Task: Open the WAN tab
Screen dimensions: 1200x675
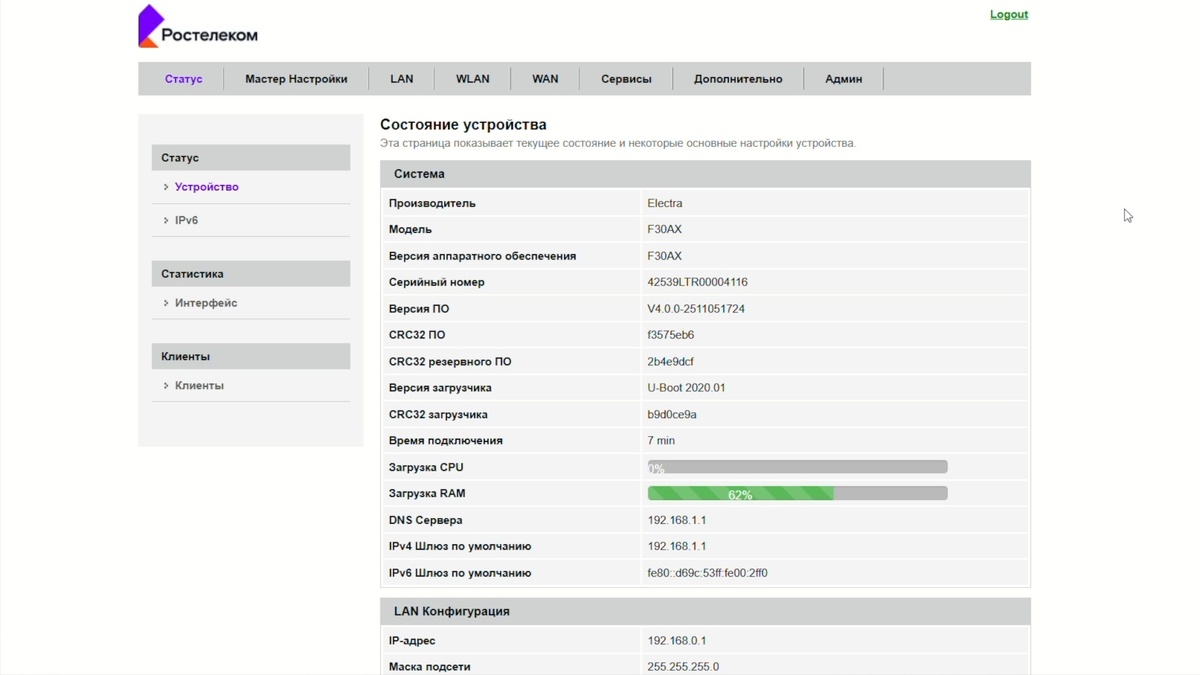Action: click(545, 79)
